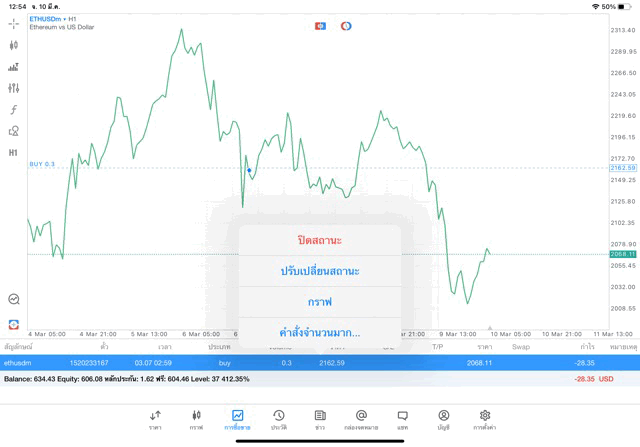Open the candlestick chart type icon
The height and width of the screenshot is (447, 640).
[x=13, y=45]
